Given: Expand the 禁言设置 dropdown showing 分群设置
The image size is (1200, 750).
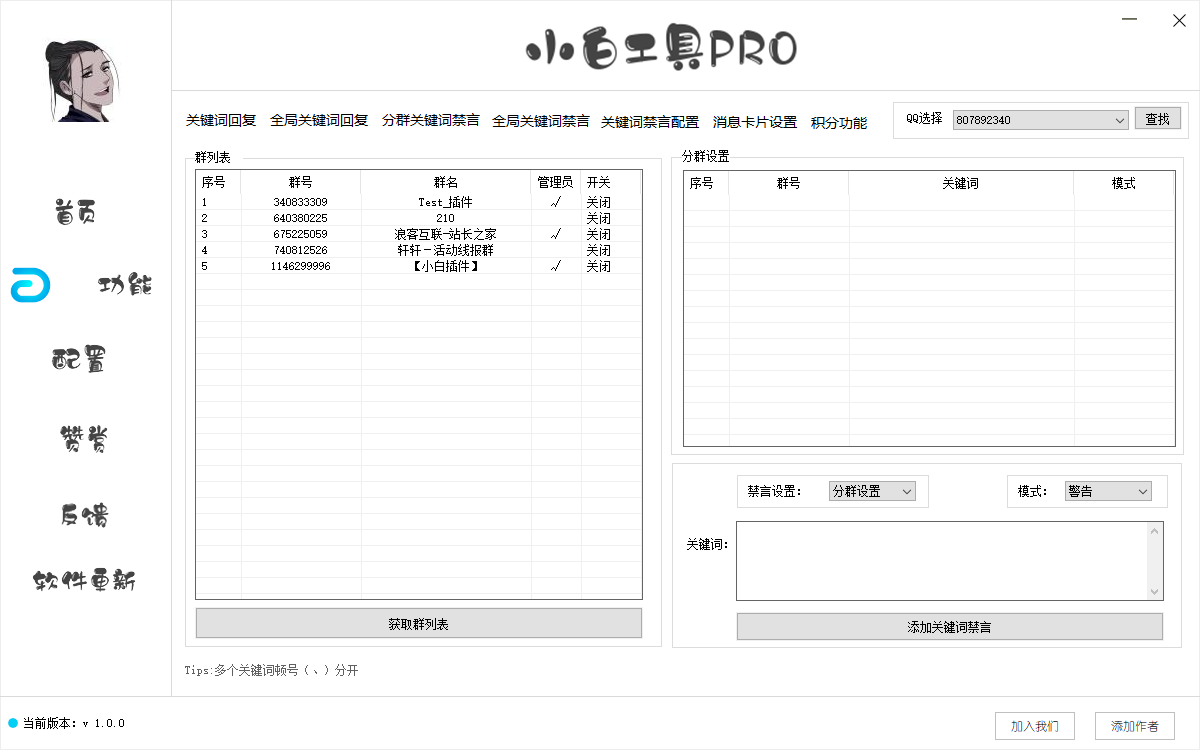Looking at the screenshot, I should point(871,491).
